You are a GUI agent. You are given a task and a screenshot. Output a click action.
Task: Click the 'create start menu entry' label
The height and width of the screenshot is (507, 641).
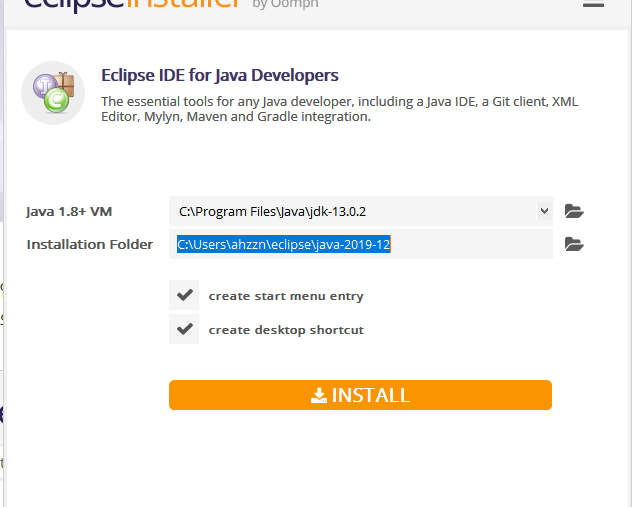click(286, 296)
